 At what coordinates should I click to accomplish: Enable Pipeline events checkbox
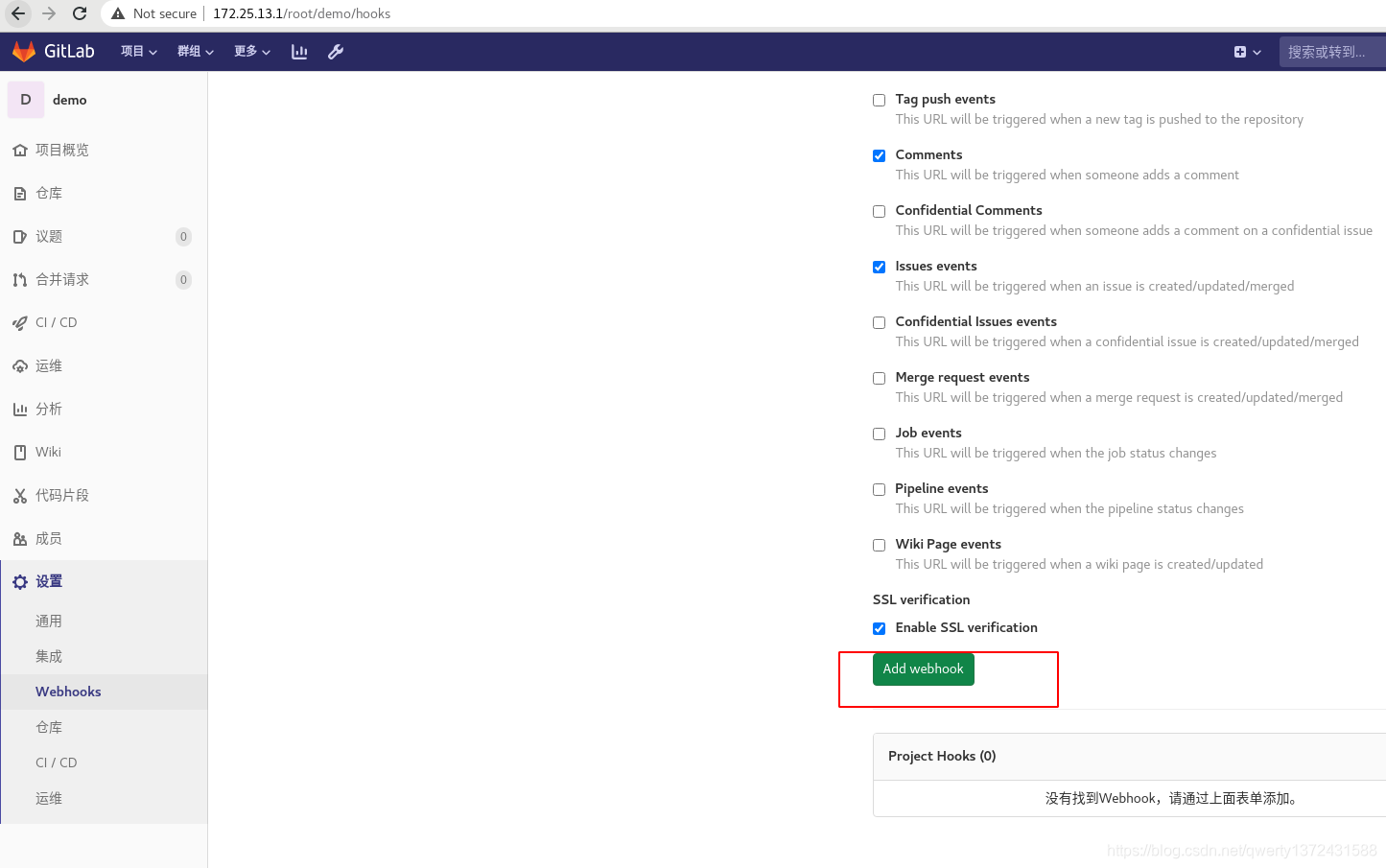click(879, 489)
